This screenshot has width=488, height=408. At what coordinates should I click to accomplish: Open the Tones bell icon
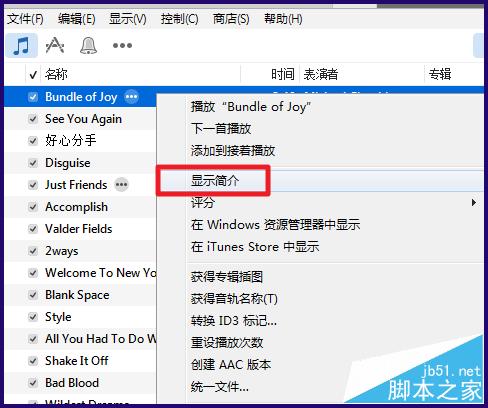tap(89, 45)
